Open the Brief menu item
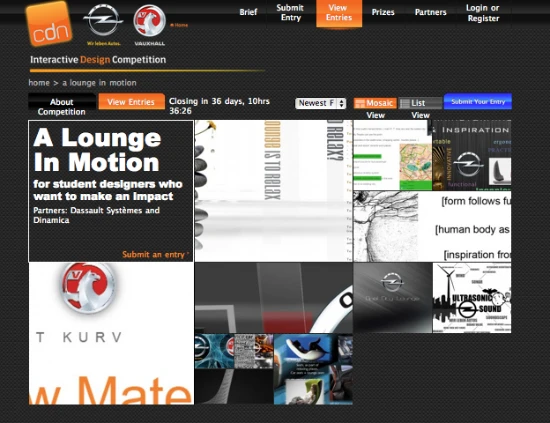The width and height of the screenshot is (550, 423). pos(248,12)
